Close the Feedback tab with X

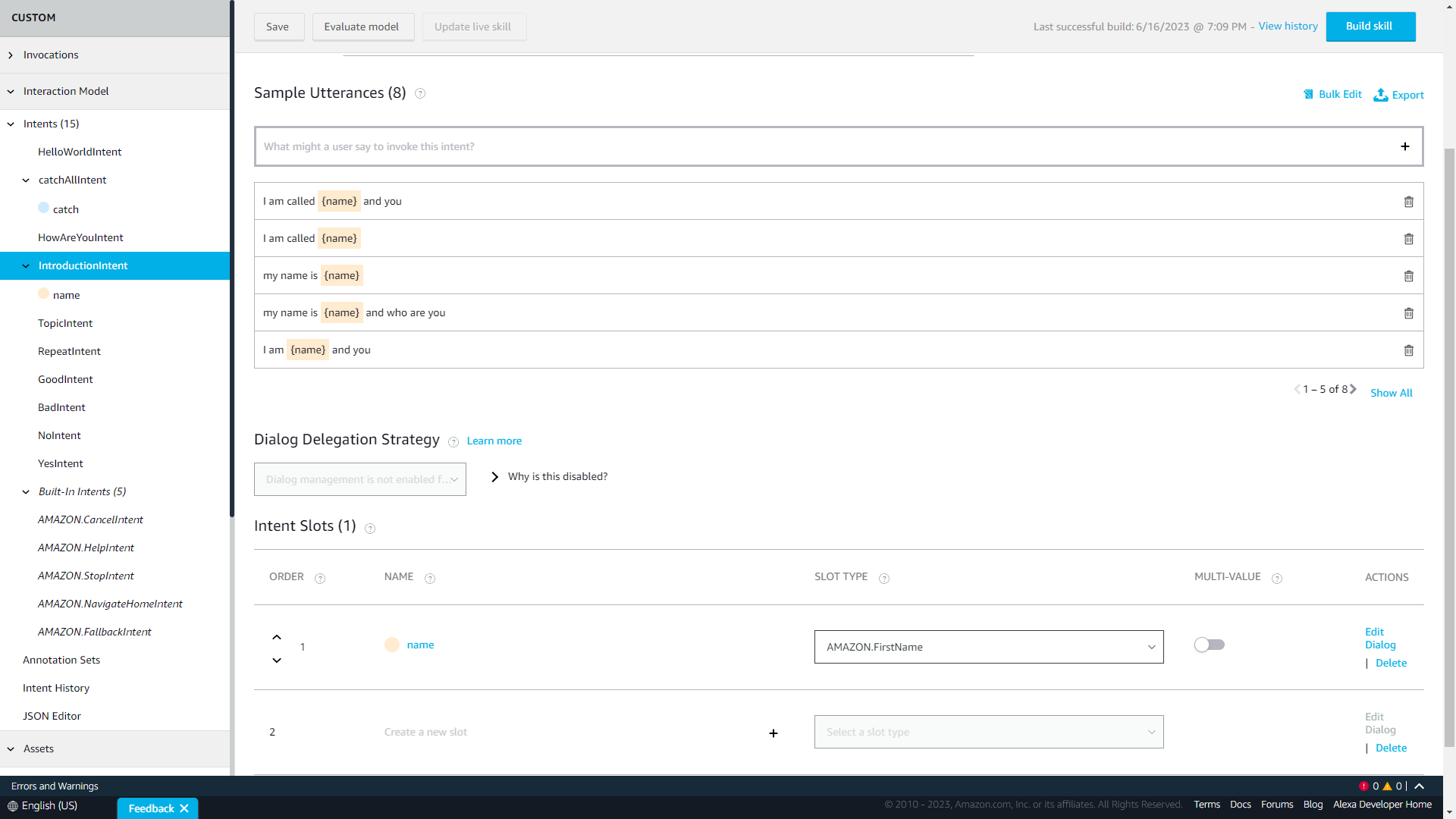coord(184,808)
